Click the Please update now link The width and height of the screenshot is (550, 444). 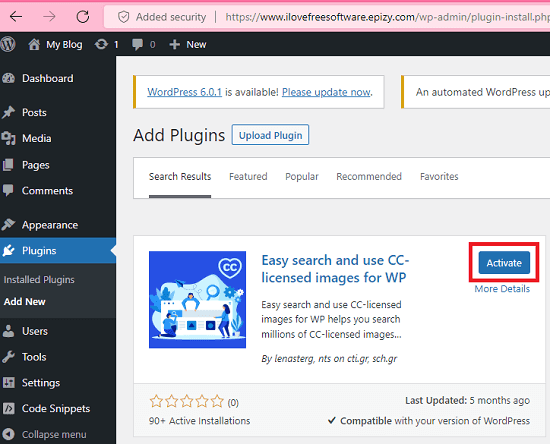click(x=326, y=92)
